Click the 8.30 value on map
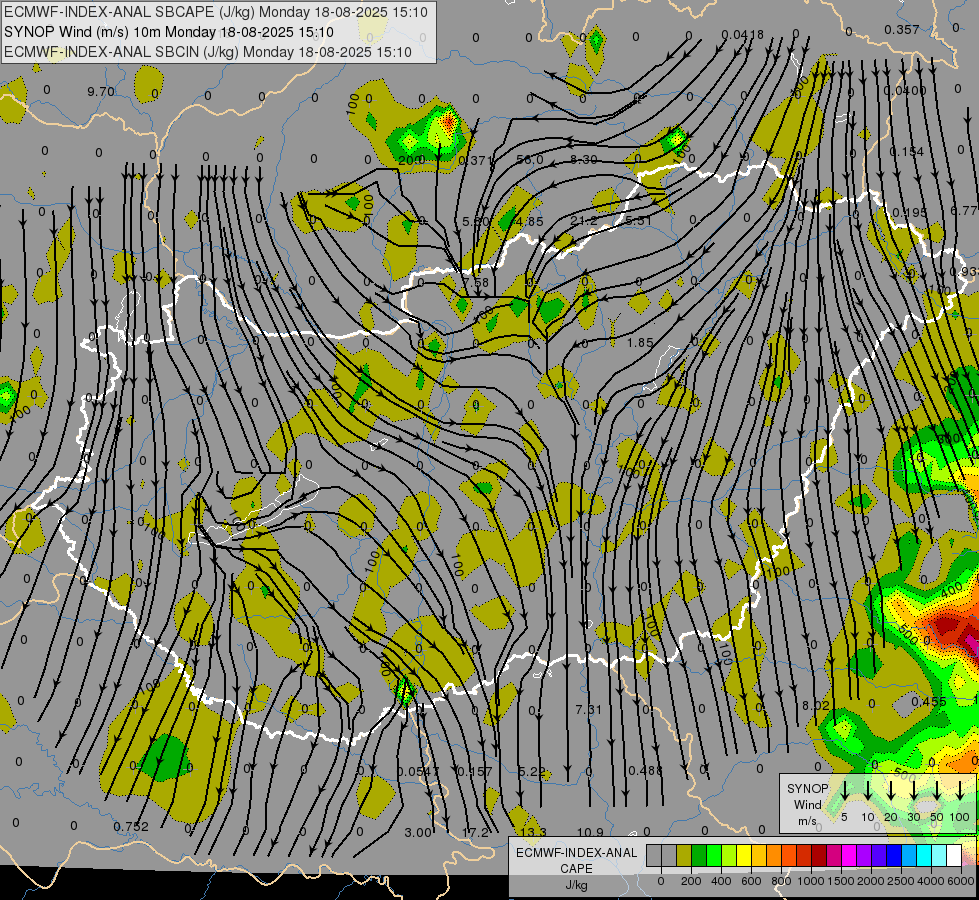This screenshot has height=900, width=979. (584, 160)
